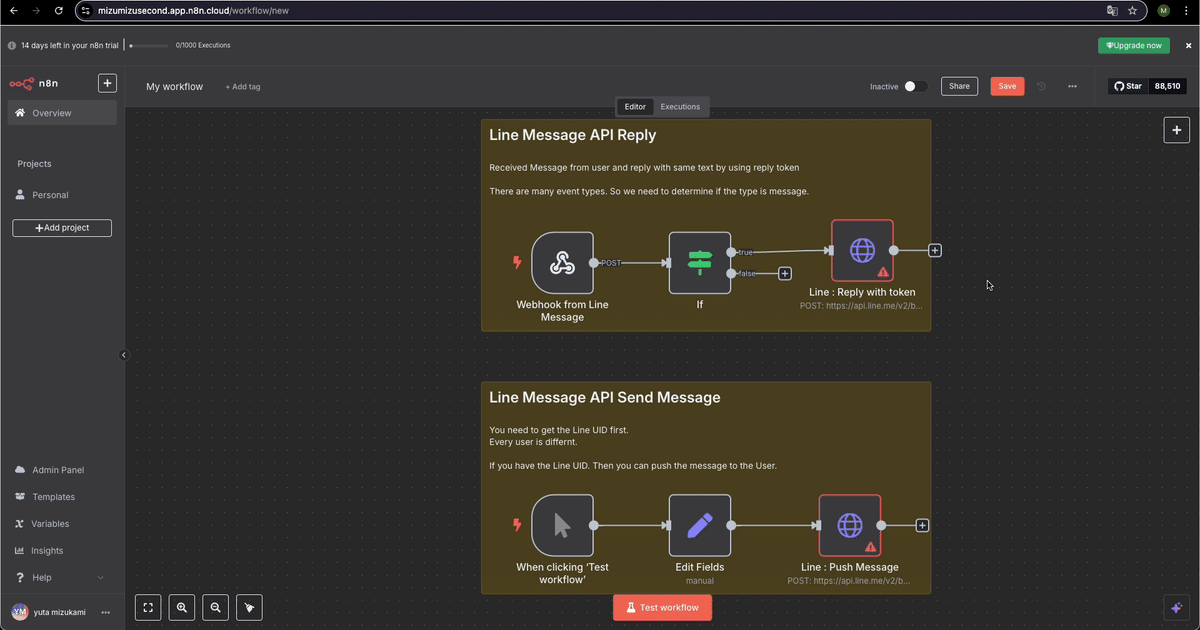Screen dimensions: 1200x630
Task: Open the n8n AI assistant sparkle icon
Action: coord(1176,607)
